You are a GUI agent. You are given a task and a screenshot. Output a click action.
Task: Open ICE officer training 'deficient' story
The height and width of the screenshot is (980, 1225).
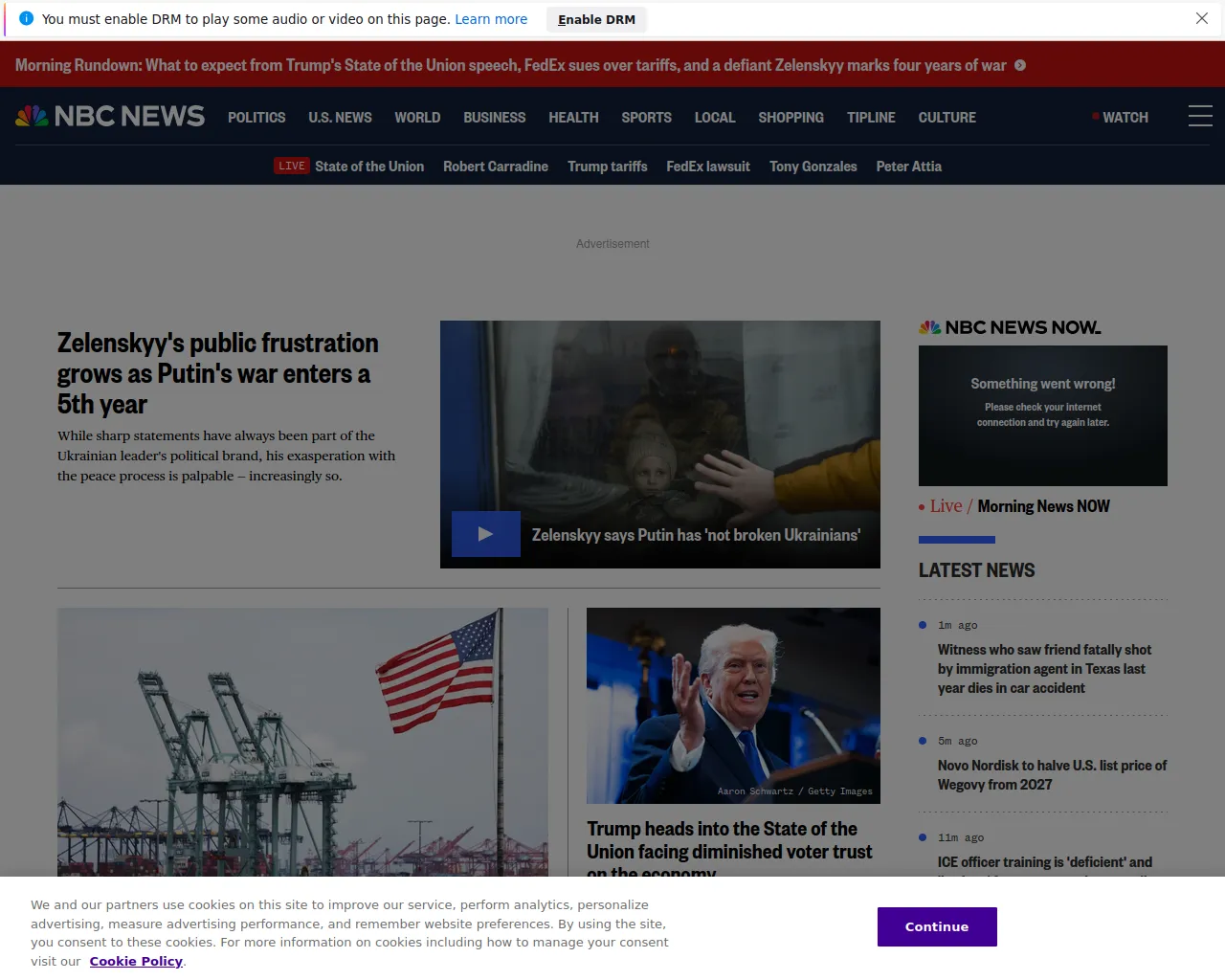(x=1045, y=864)
